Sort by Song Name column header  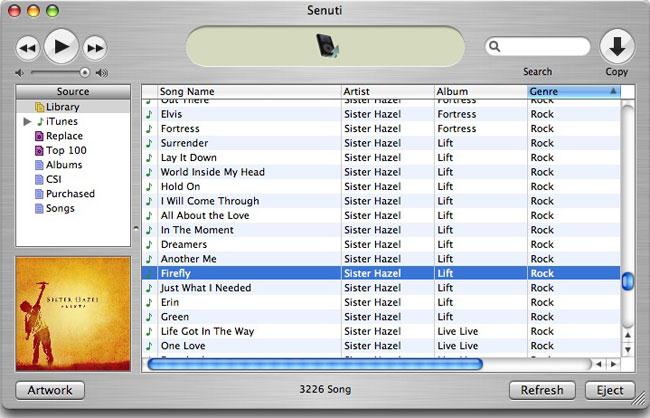(x=249, y=91)
